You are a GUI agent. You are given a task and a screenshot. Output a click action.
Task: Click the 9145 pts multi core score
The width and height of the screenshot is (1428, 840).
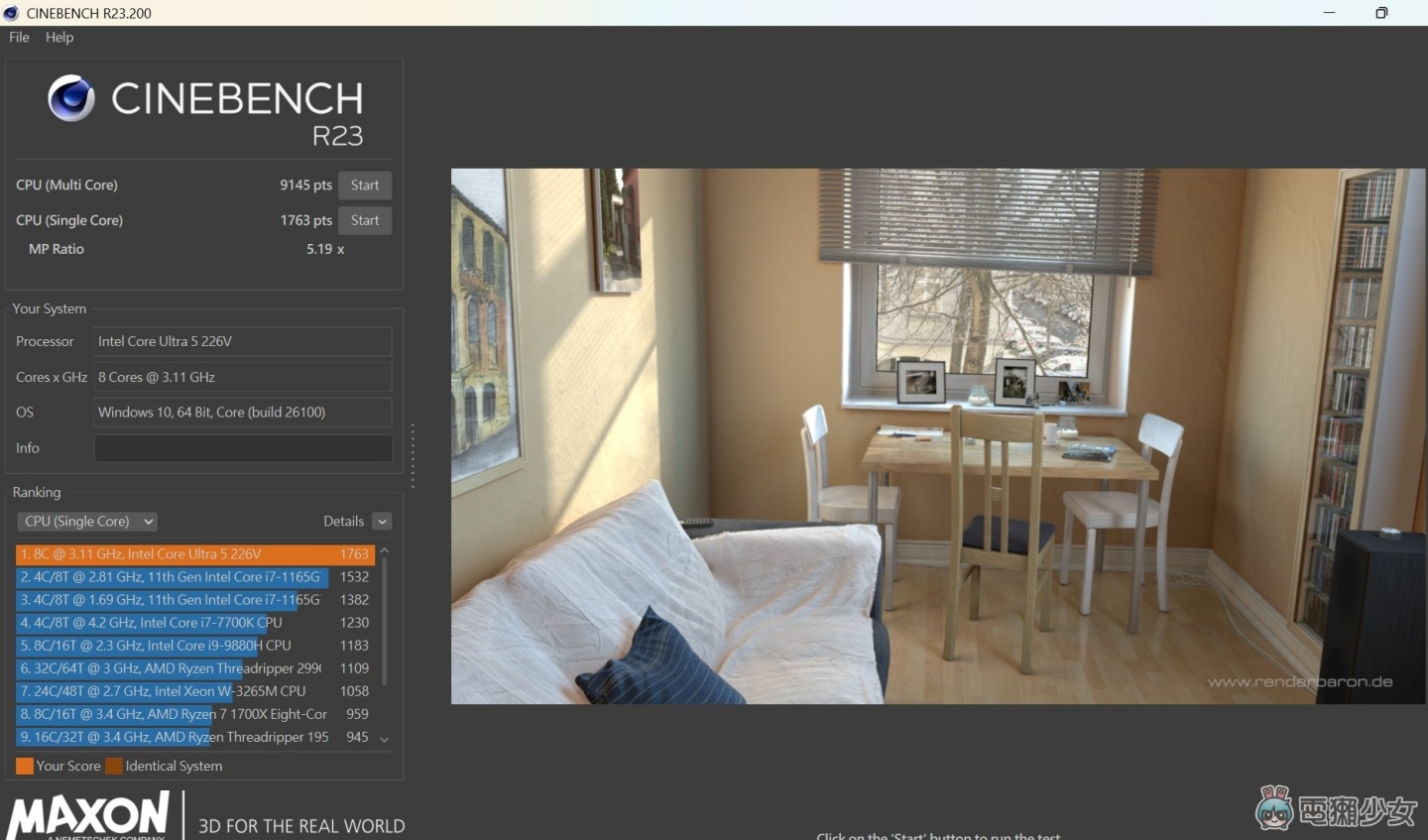click(x=305, y=185)
